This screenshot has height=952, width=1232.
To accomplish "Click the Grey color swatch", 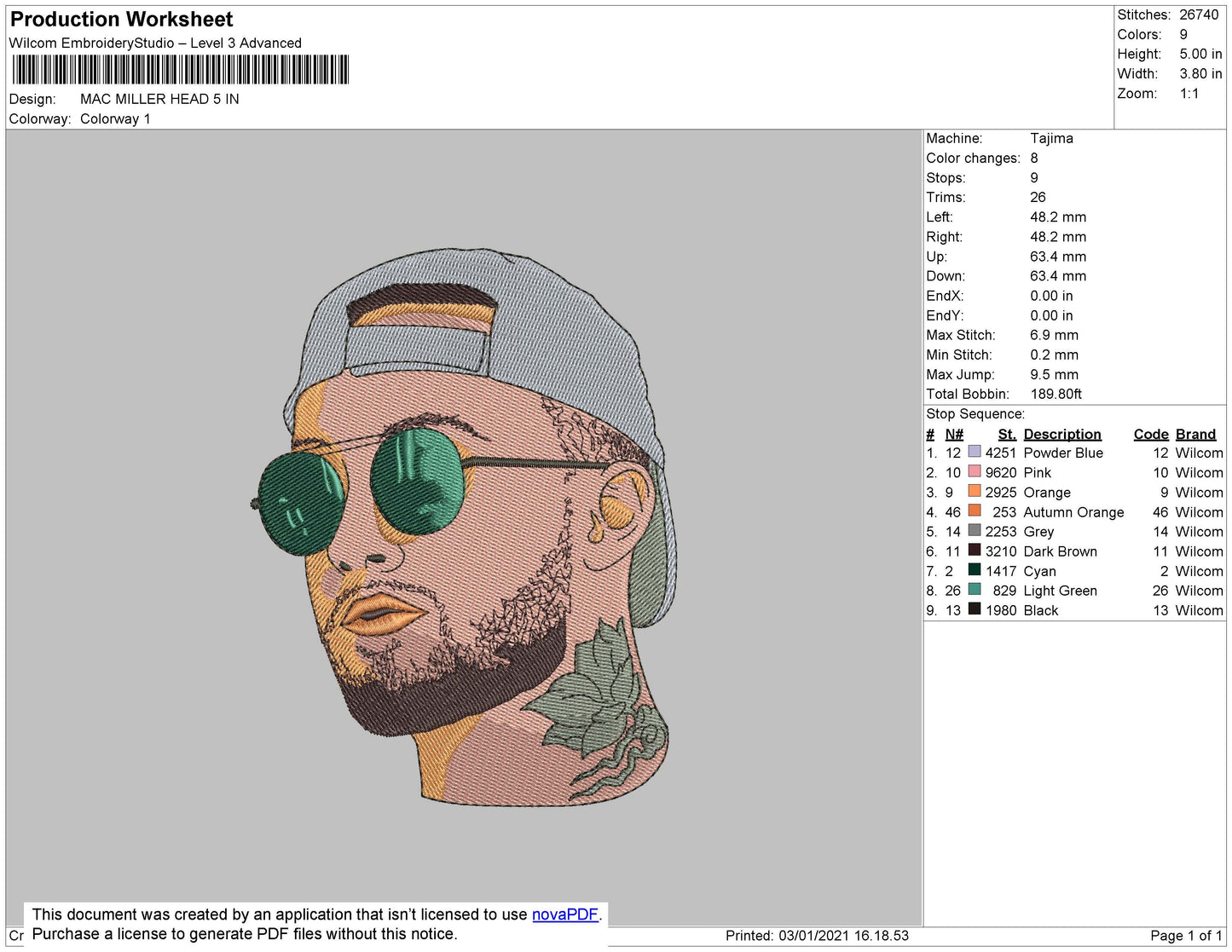I will 975,530.
